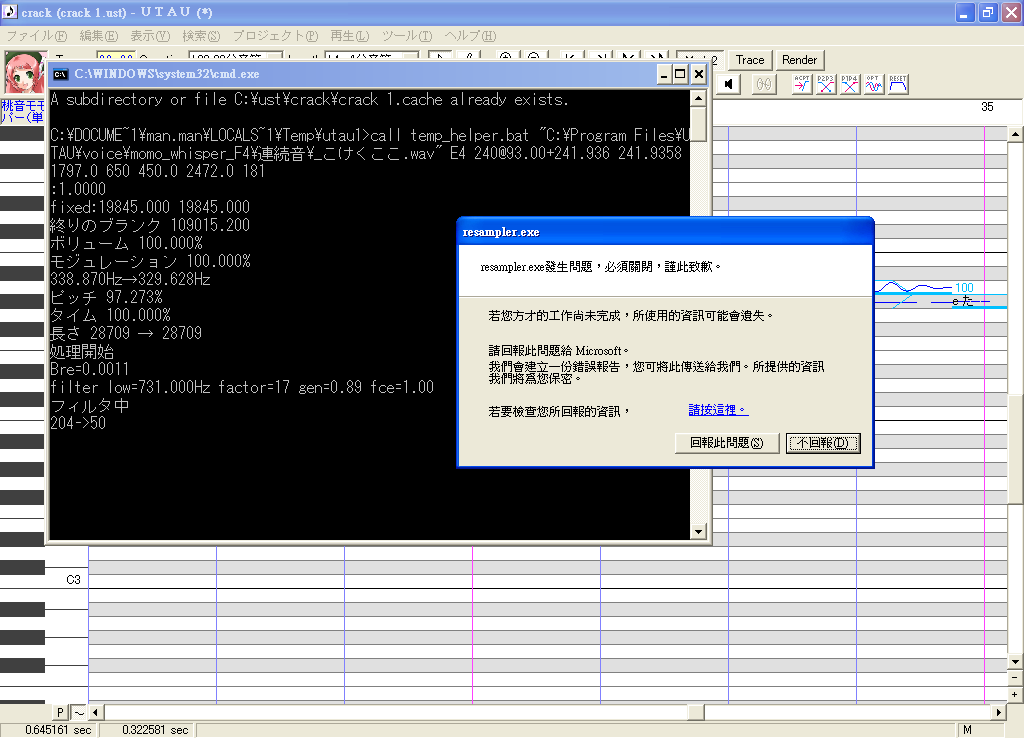Screen dimensions: 1024x738
Task: Select the P1P4 crossfade icon
Action: coord(850,84)
